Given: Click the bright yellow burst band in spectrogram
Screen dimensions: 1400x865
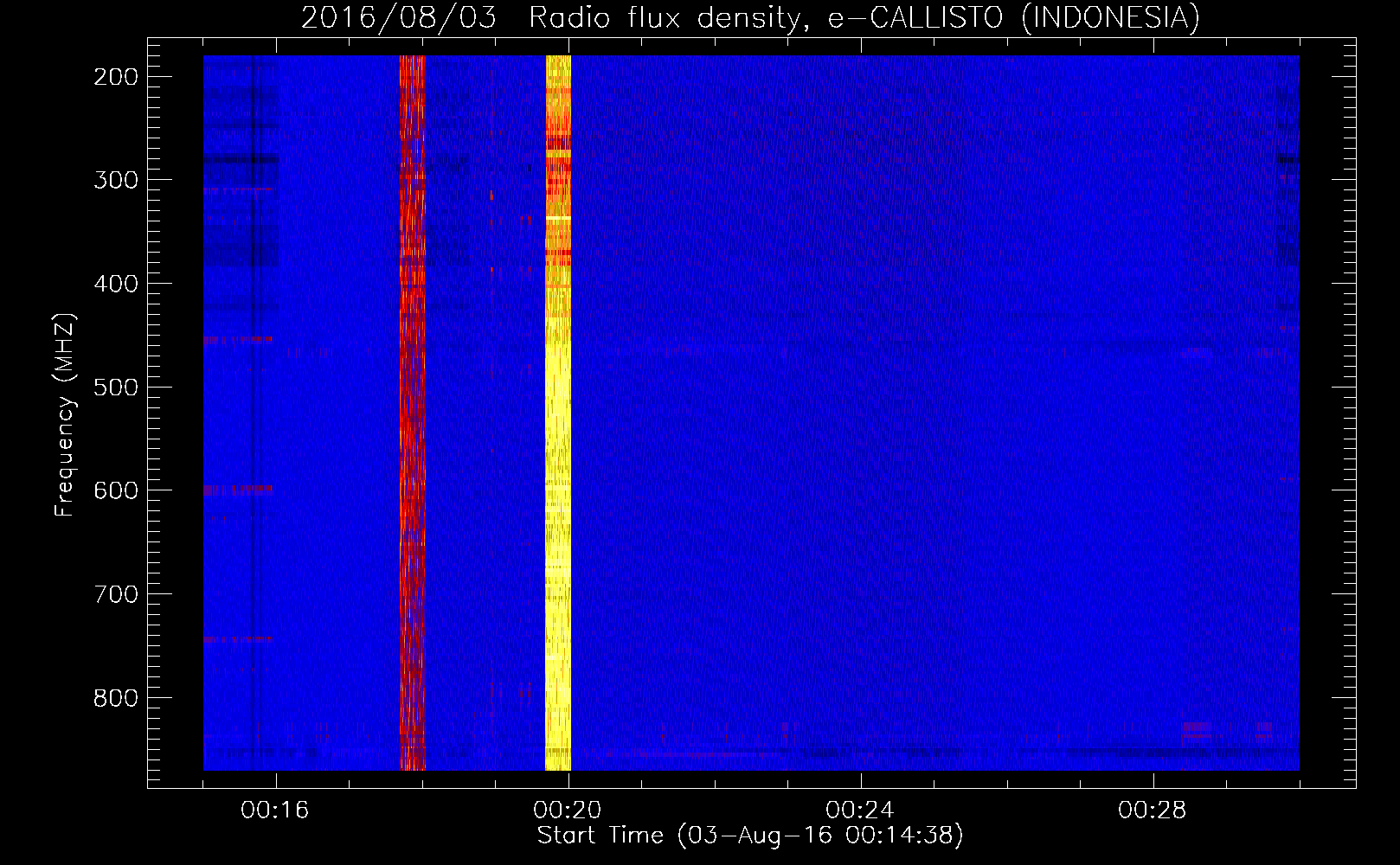Looking at the screenshot, I should (558, 413).
